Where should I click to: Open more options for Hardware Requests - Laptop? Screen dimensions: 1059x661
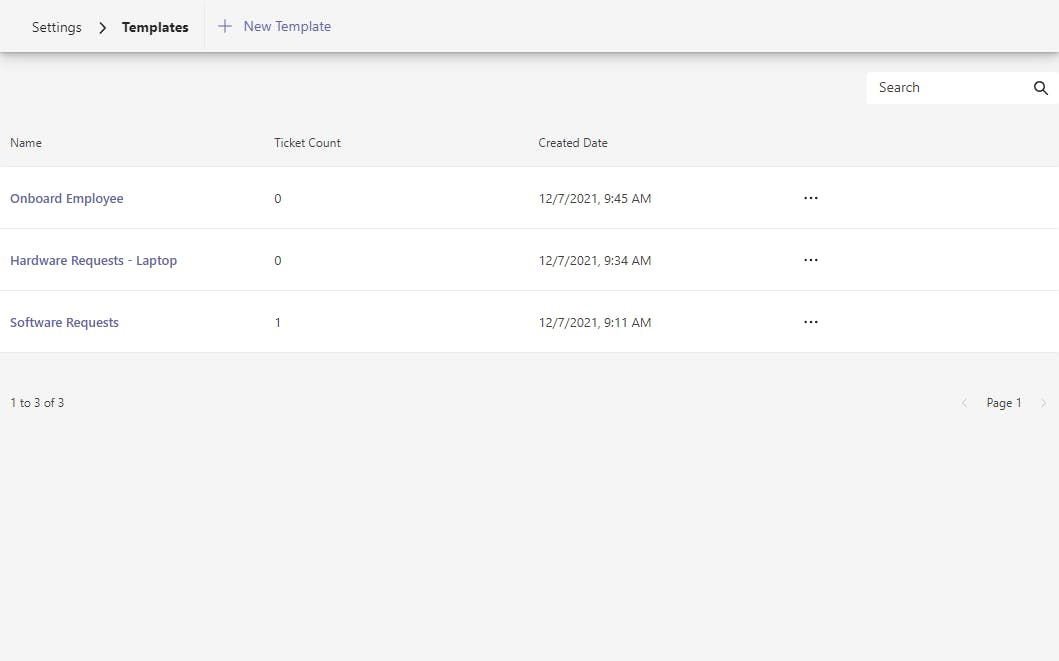(x=810, y=260)
